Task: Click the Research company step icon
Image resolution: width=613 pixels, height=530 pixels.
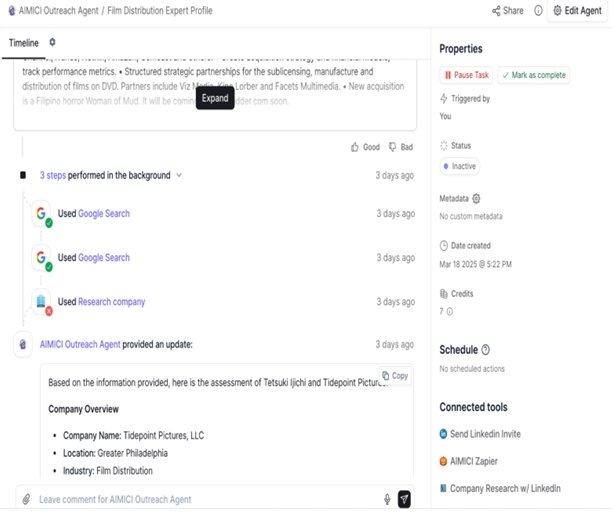Action: pos(41,302)
